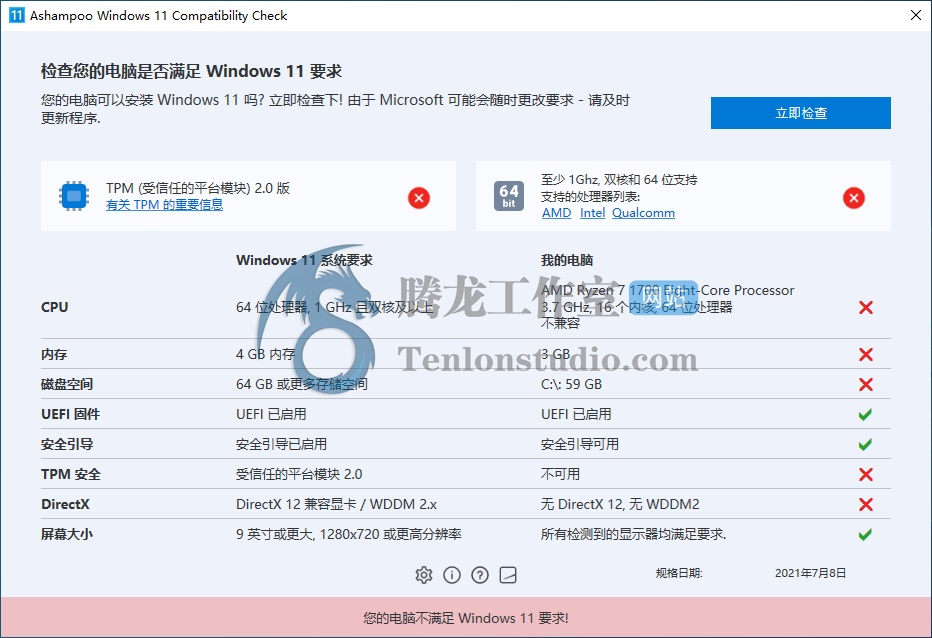Close the Compatibility Check window
The height and width of the screenshot is (638, 932).
pyautogui.click(x=916, y=15)
